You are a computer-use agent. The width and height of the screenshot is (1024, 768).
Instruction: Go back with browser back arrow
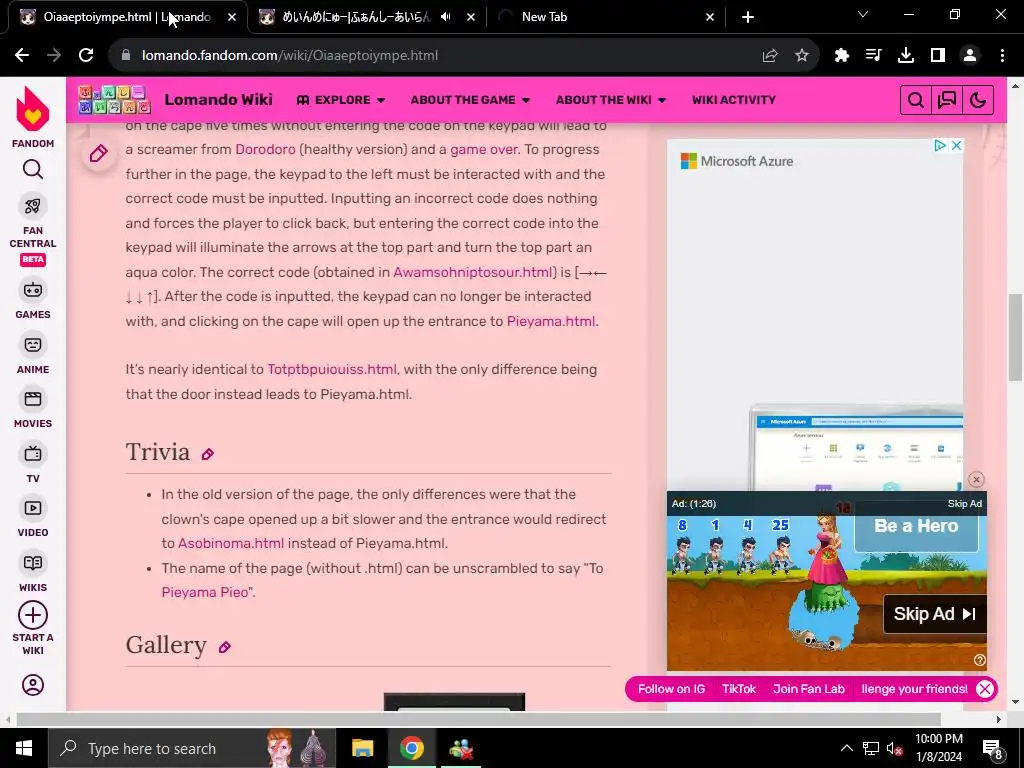[x=22, y=56]
